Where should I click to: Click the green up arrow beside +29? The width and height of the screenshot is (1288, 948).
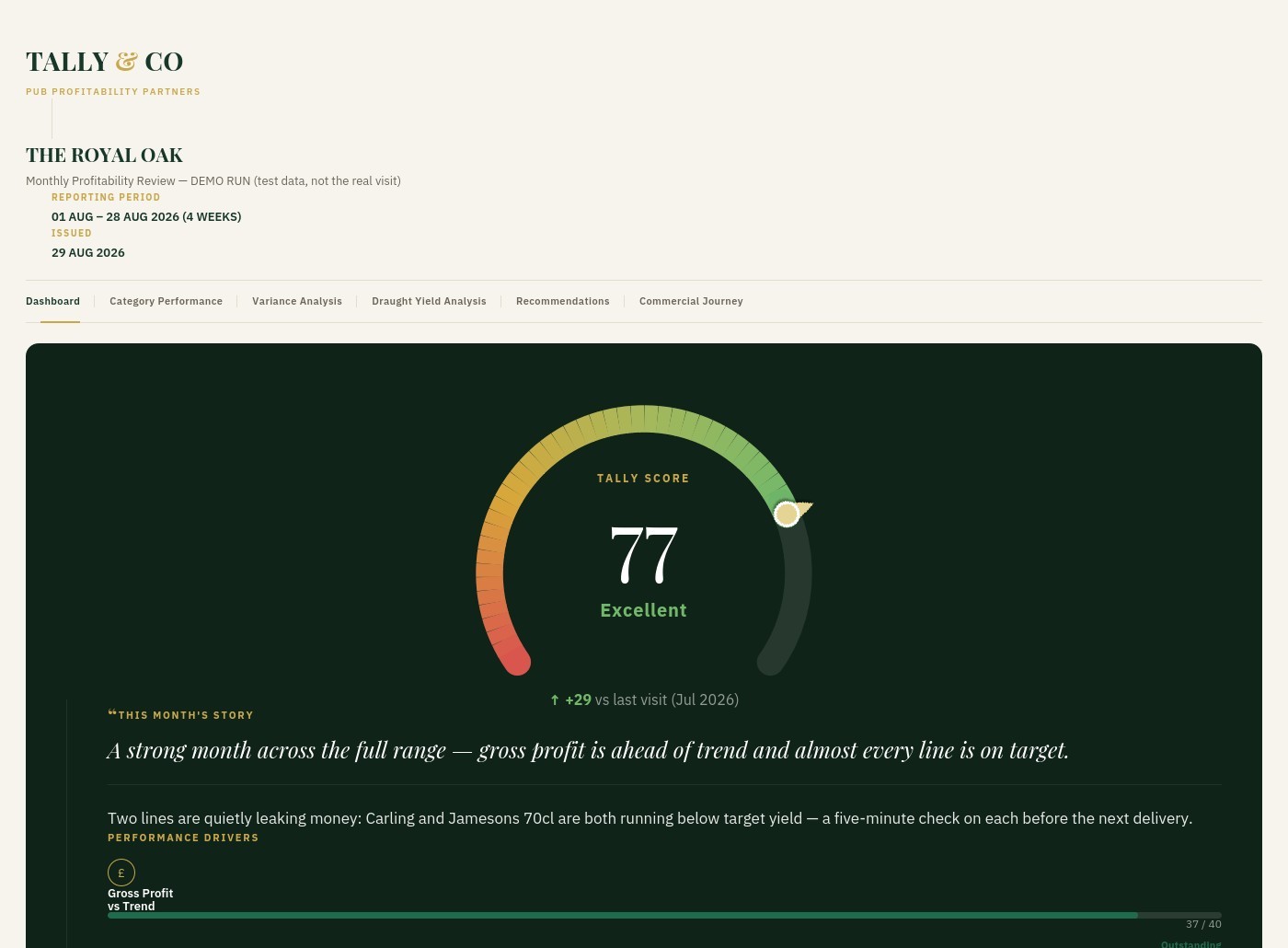pyautogui.click(x=555, y=699)
